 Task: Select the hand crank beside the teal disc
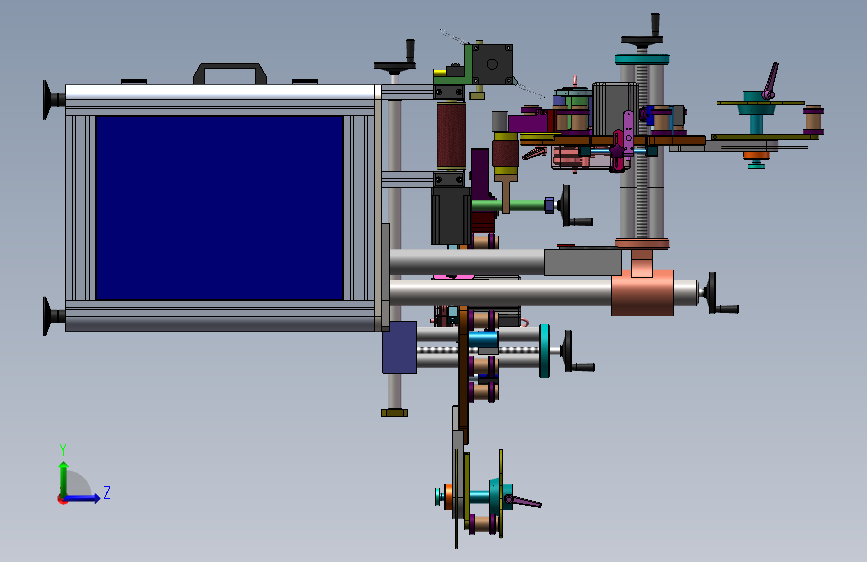point(576,351)
